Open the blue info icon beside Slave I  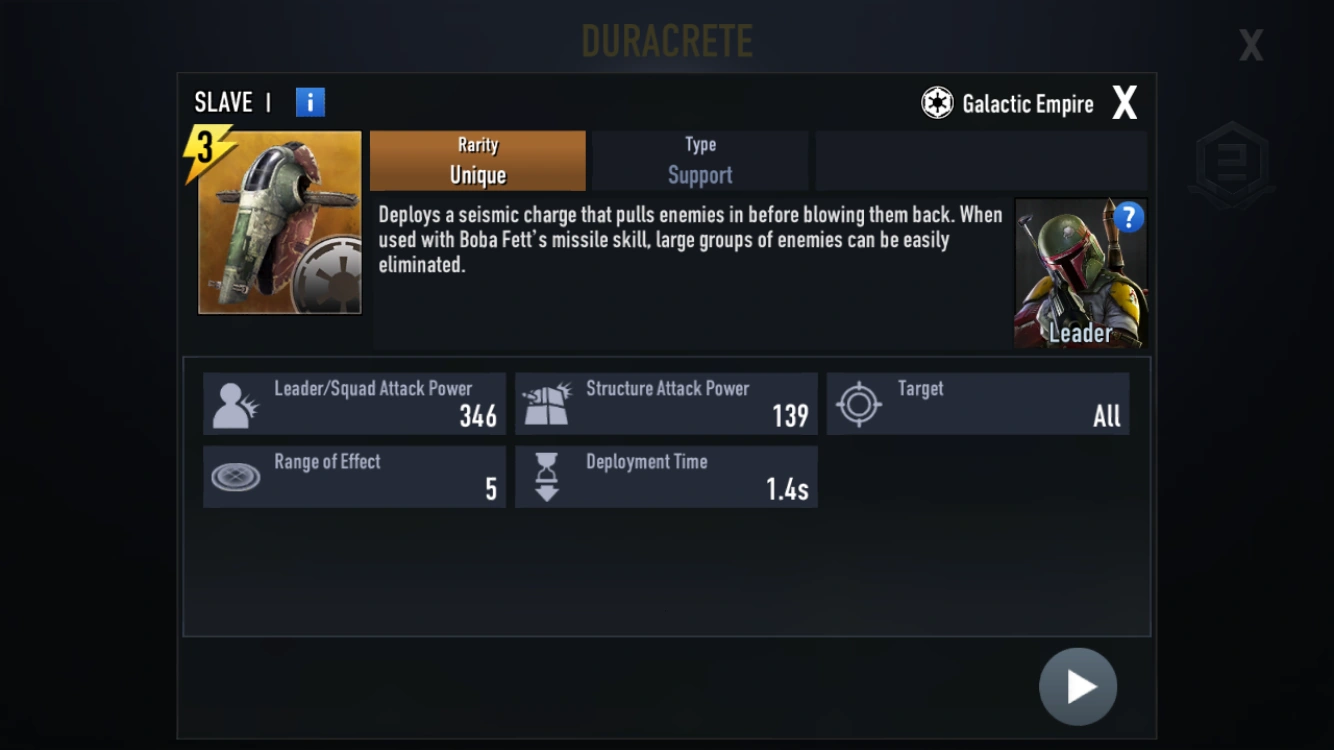(310, 102)
